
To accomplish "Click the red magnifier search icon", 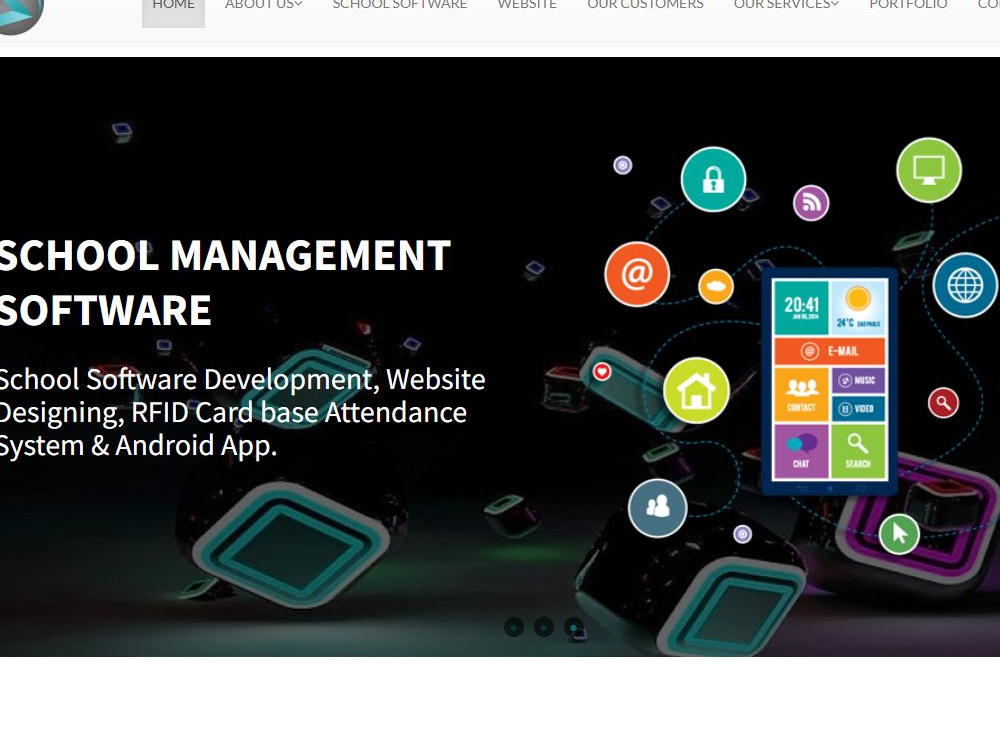I will point(943,402).
